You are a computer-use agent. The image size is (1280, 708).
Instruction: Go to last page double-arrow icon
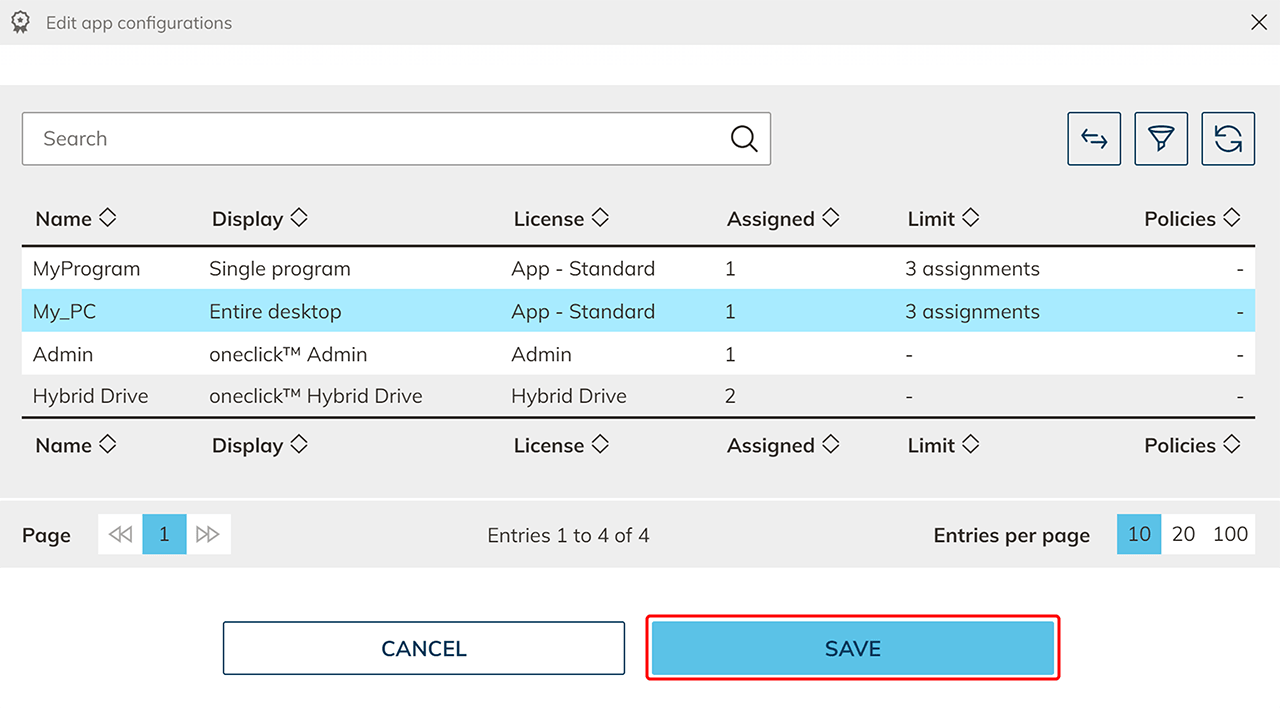click(x=208, y=535)
